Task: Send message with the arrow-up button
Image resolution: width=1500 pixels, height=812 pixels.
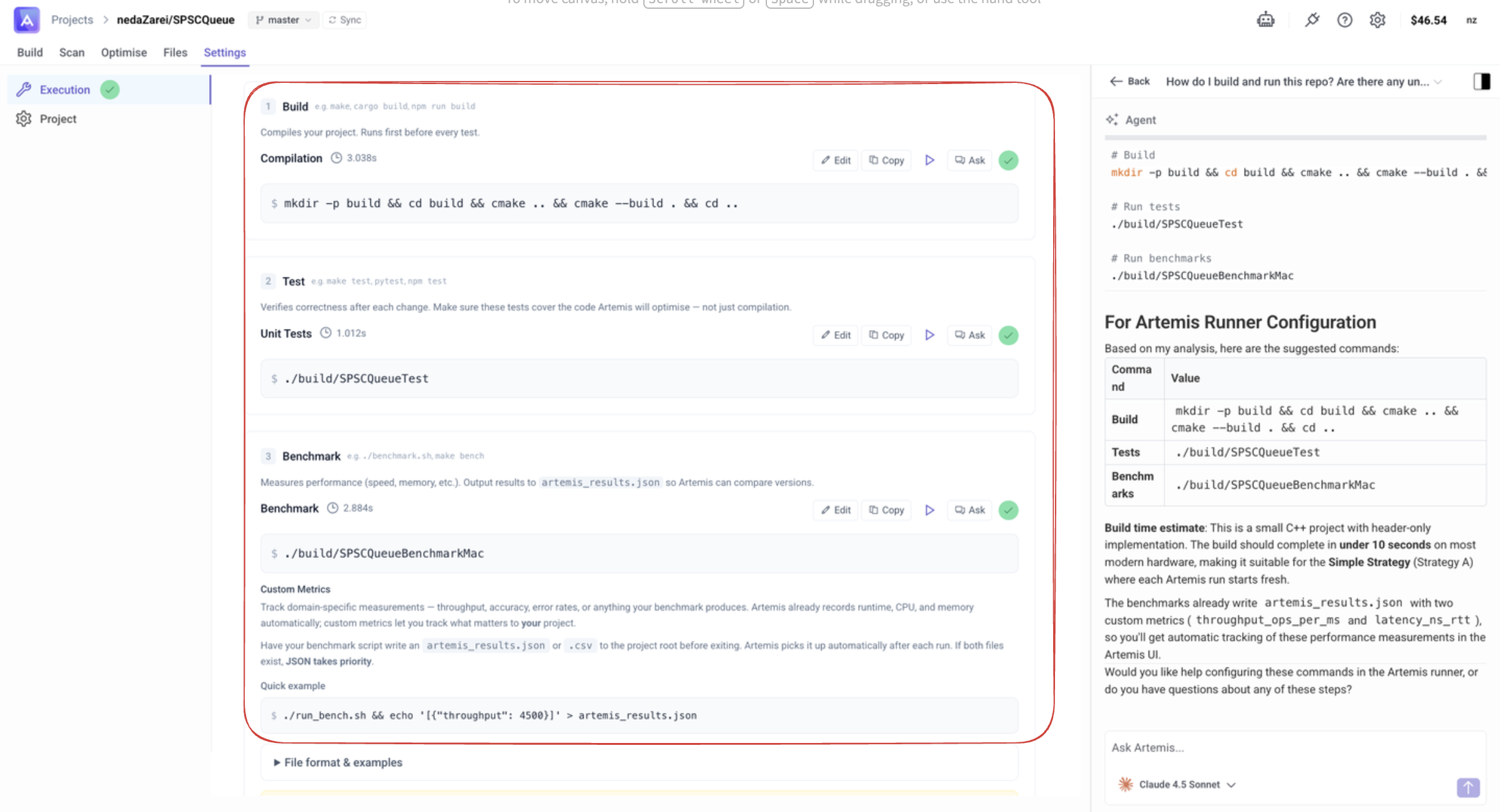Action: coord(1468,787)
